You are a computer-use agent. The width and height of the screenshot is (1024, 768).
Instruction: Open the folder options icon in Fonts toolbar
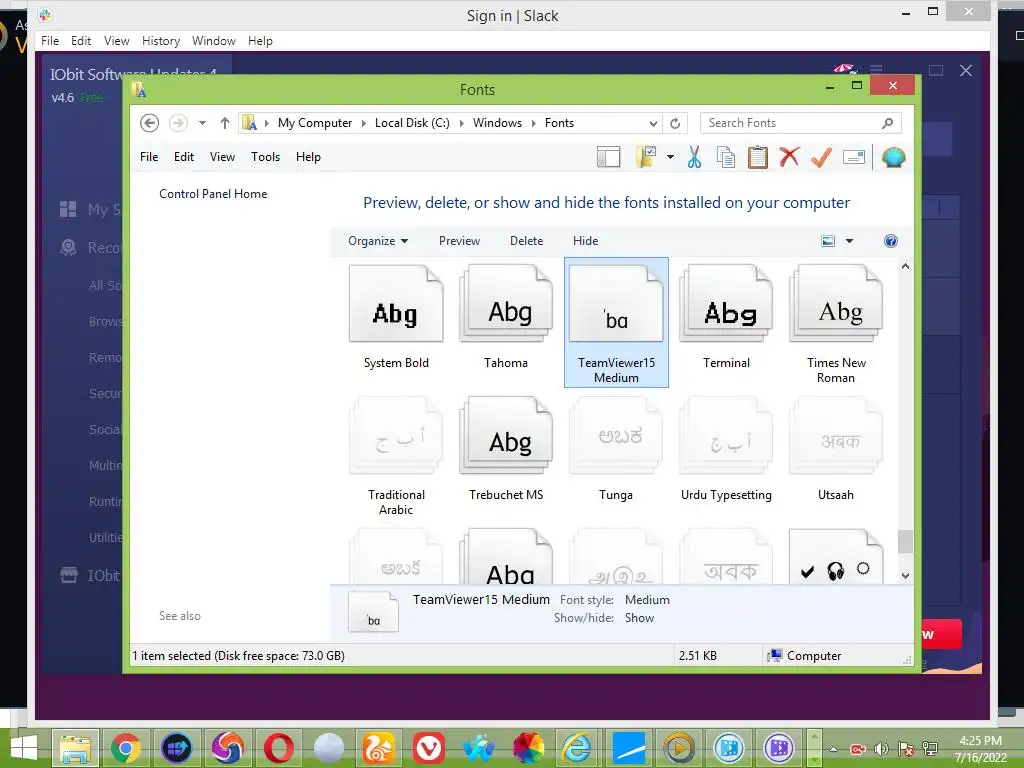645,157
